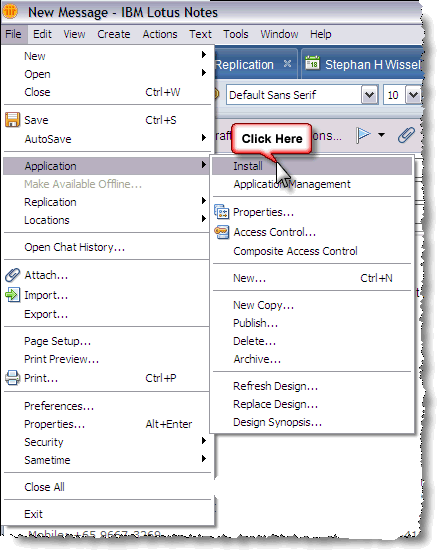This screenshot has width=439, height=550.
Task: Click the Attach paperclip icon in File menu
Action: pos(12,275)
